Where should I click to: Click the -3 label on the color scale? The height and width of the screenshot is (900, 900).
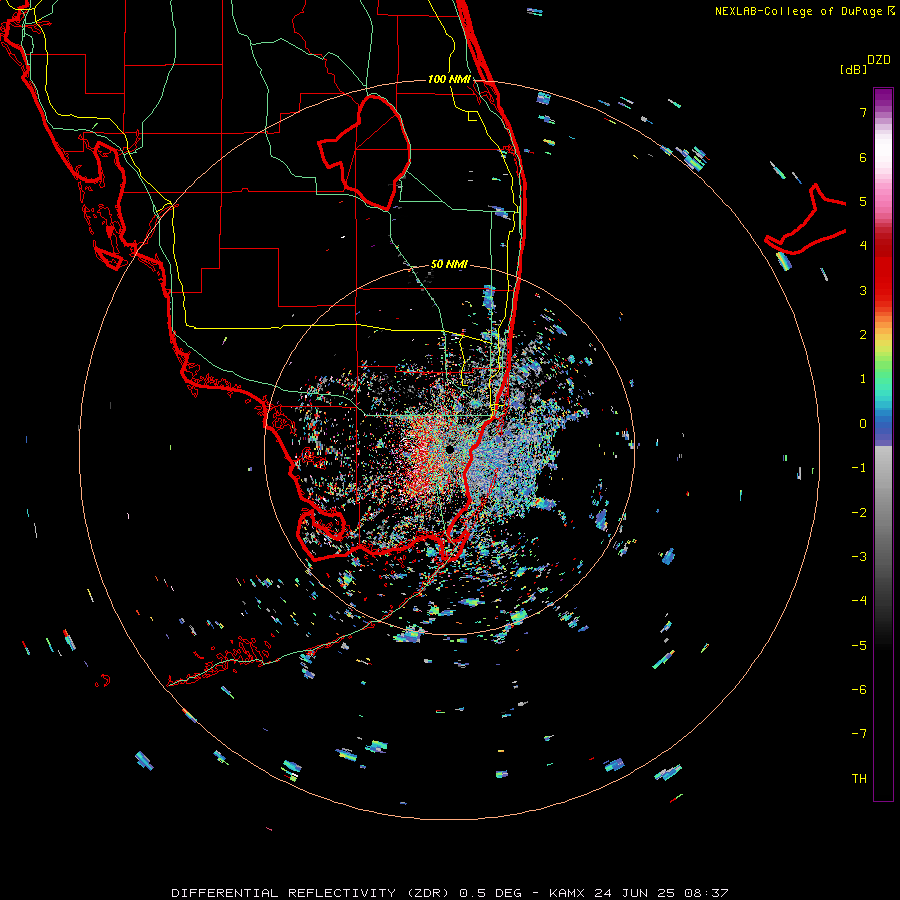coord(859,557)
